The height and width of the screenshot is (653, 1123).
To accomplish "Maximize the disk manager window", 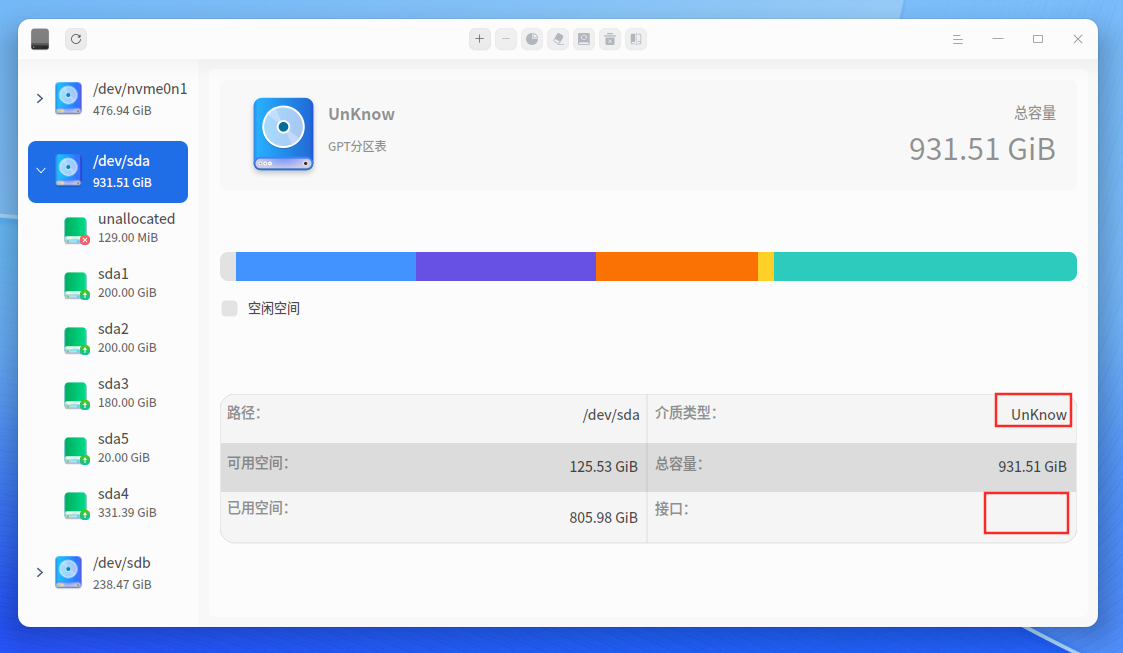I will coord(1038,39).
